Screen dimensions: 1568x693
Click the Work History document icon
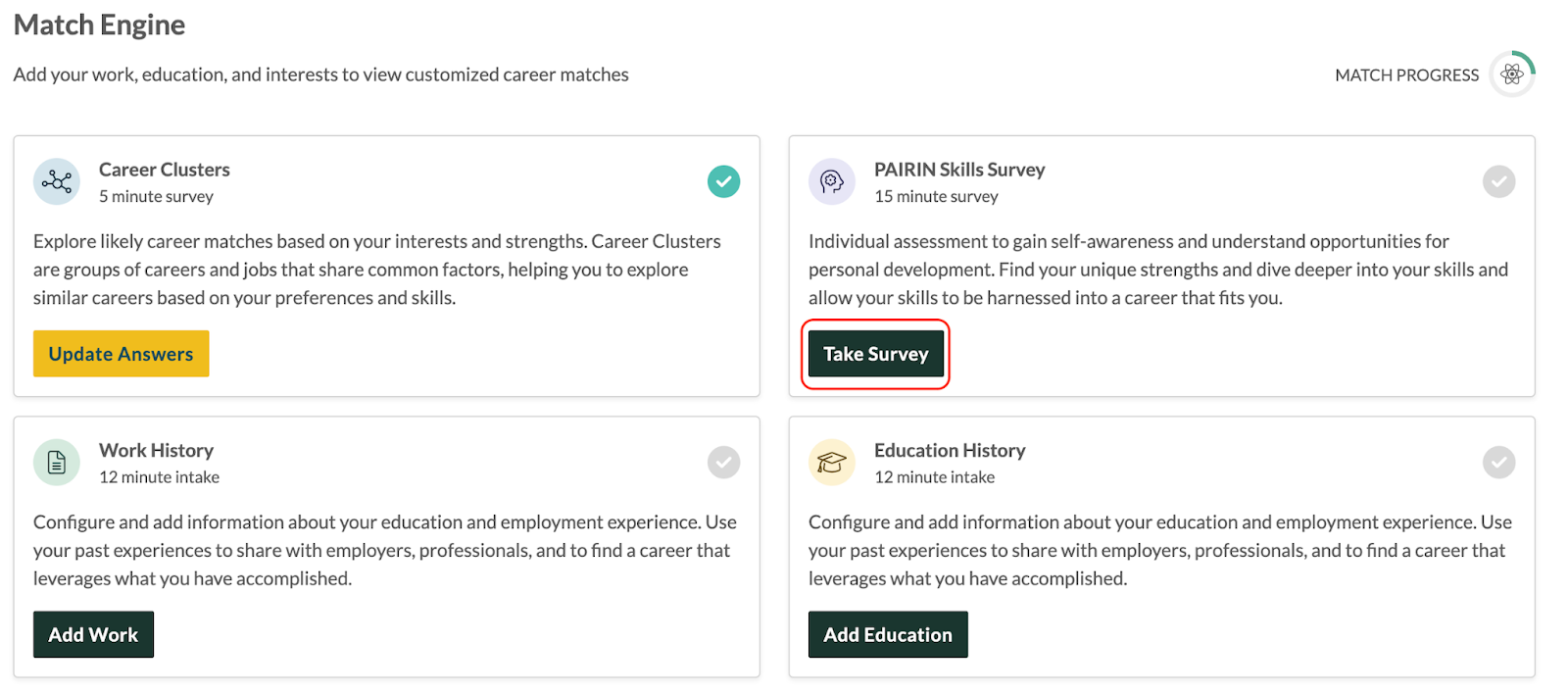tap(57, 462)
